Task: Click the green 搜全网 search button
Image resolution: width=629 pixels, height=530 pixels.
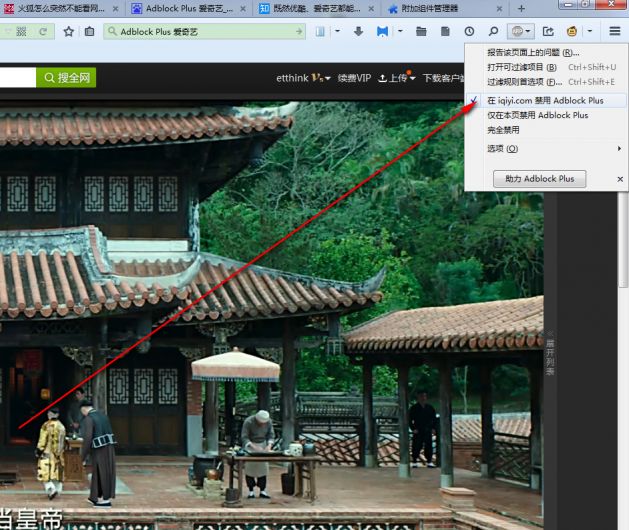Action: pyautogui.click(x=66, y=77)
